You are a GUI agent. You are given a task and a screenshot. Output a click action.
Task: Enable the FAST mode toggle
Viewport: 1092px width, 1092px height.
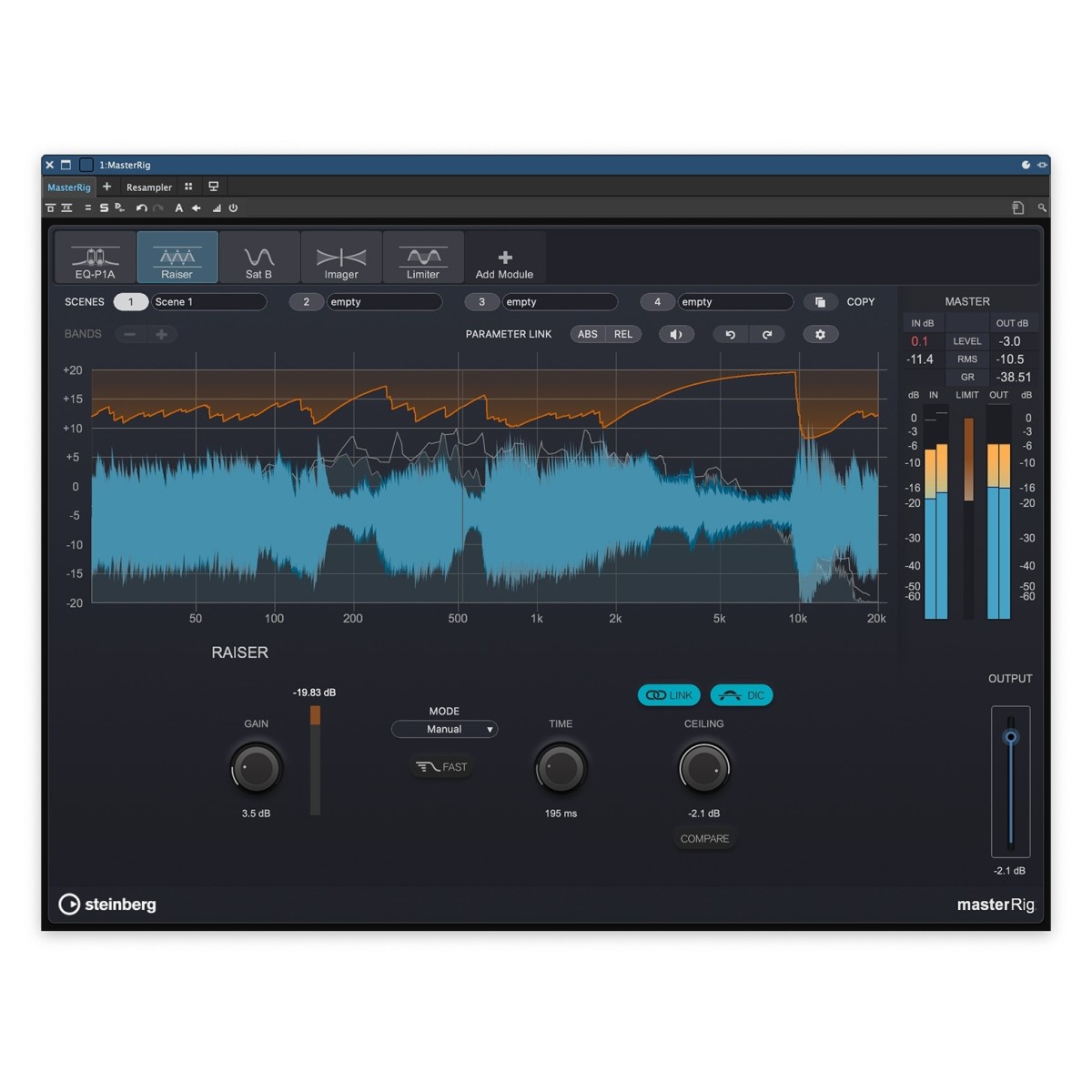pos(442,767)
